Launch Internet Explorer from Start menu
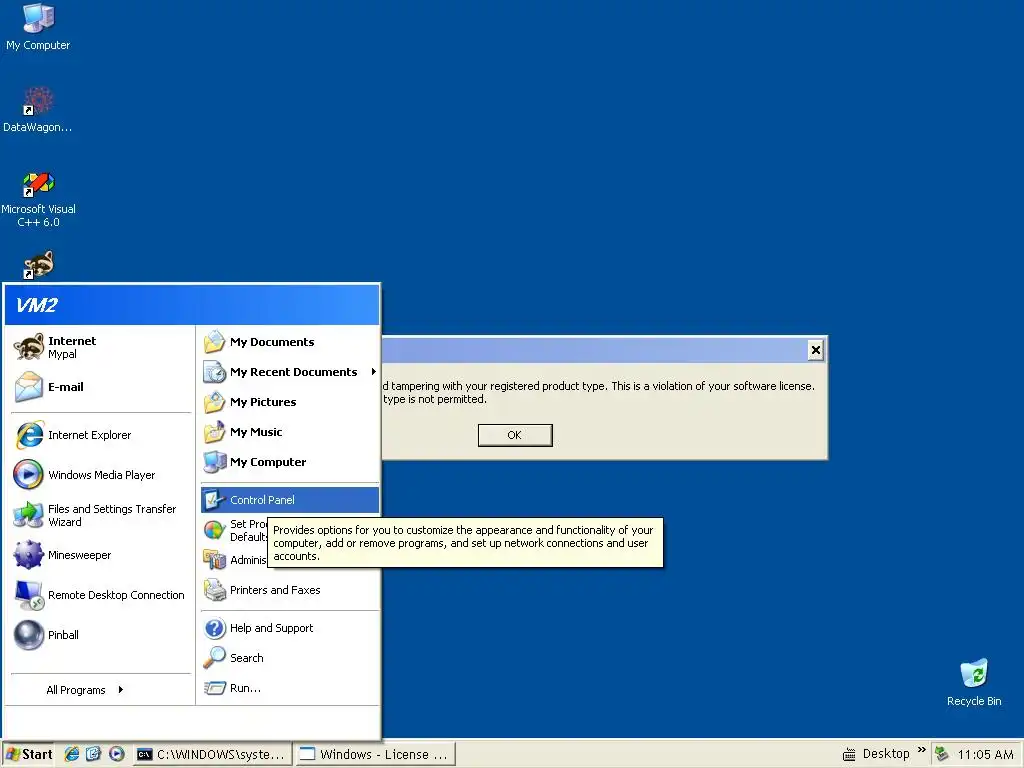 pyautogui.click(x=101, y=435)
